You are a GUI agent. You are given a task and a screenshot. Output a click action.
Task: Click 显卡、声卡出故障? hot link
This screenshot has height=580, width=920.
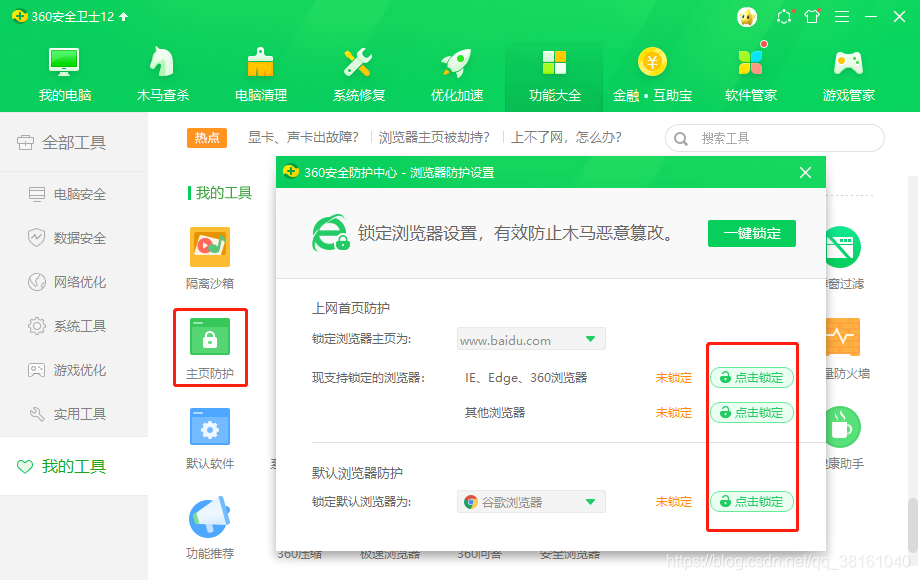(x=303, y=137)
